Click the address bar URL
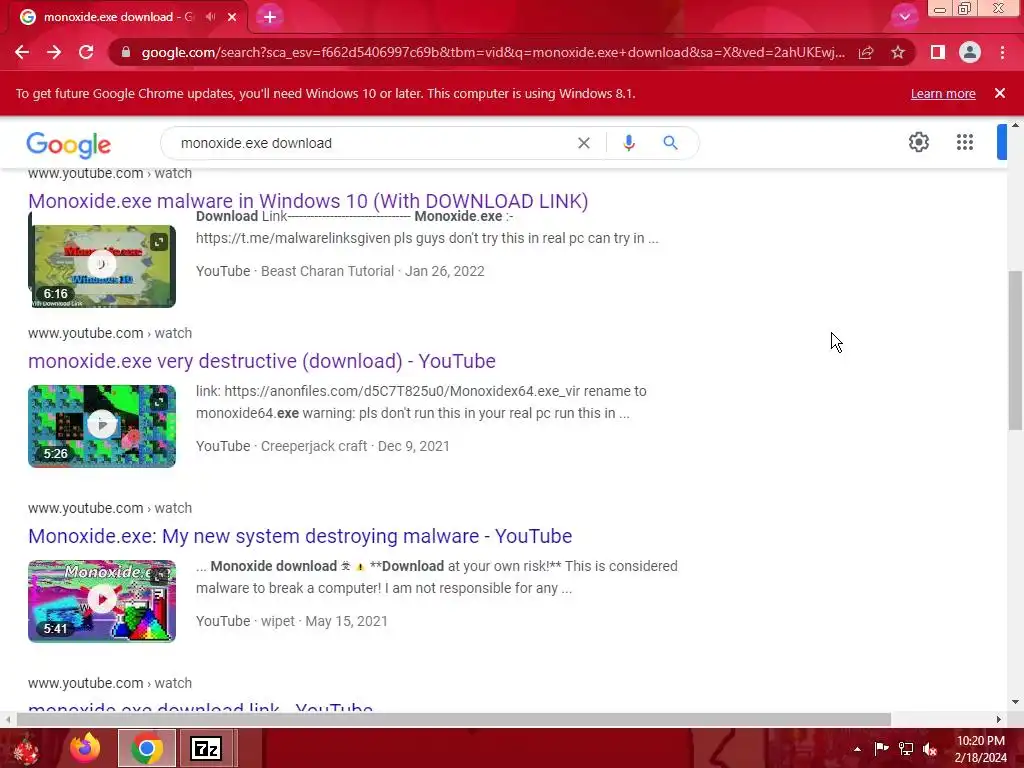The width and height of the screenshot is (1024, 768). pyautogui.click(x=493, y=52)
